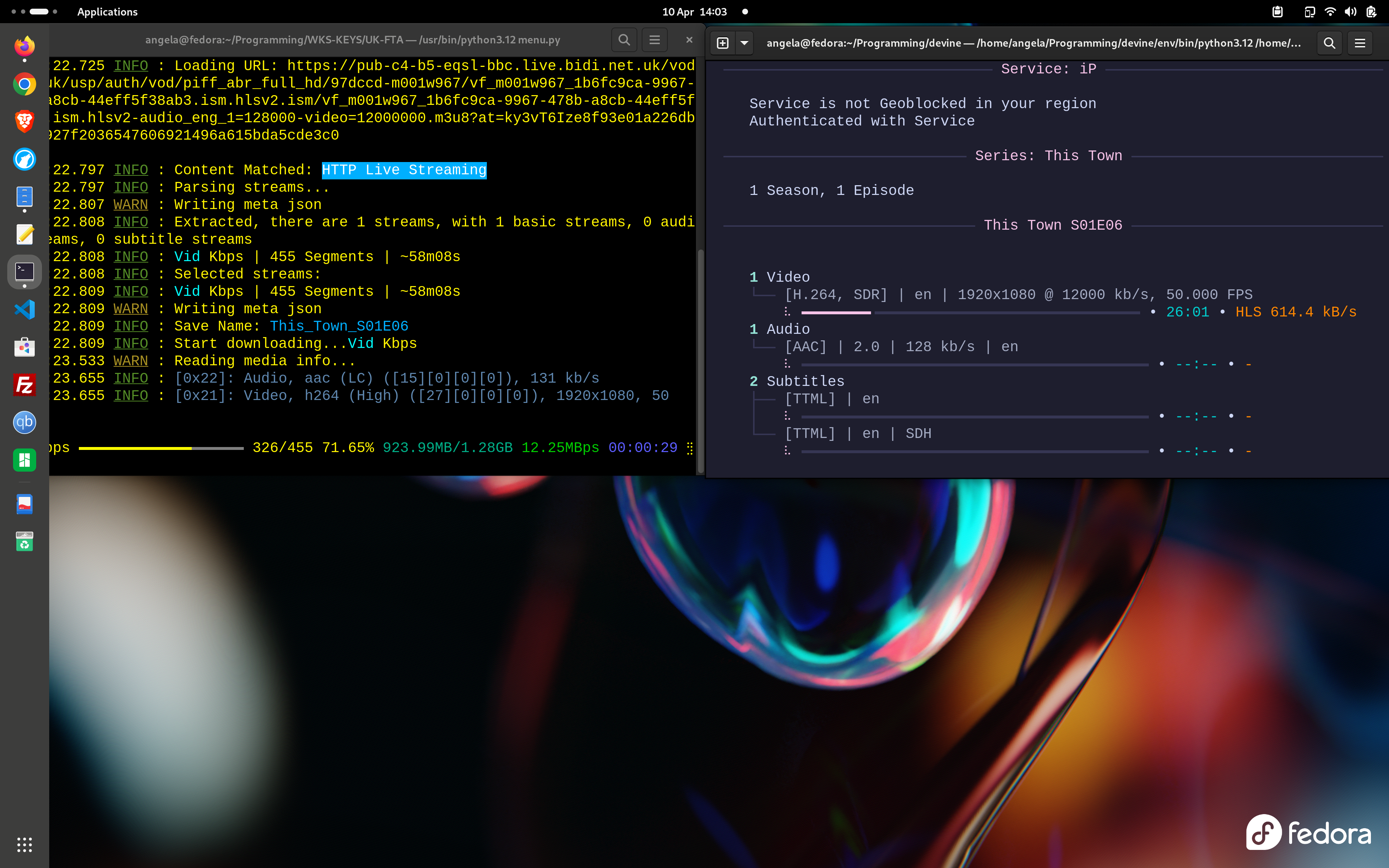
Task: Open the Trash in the dock
Action: click(24, 541)
